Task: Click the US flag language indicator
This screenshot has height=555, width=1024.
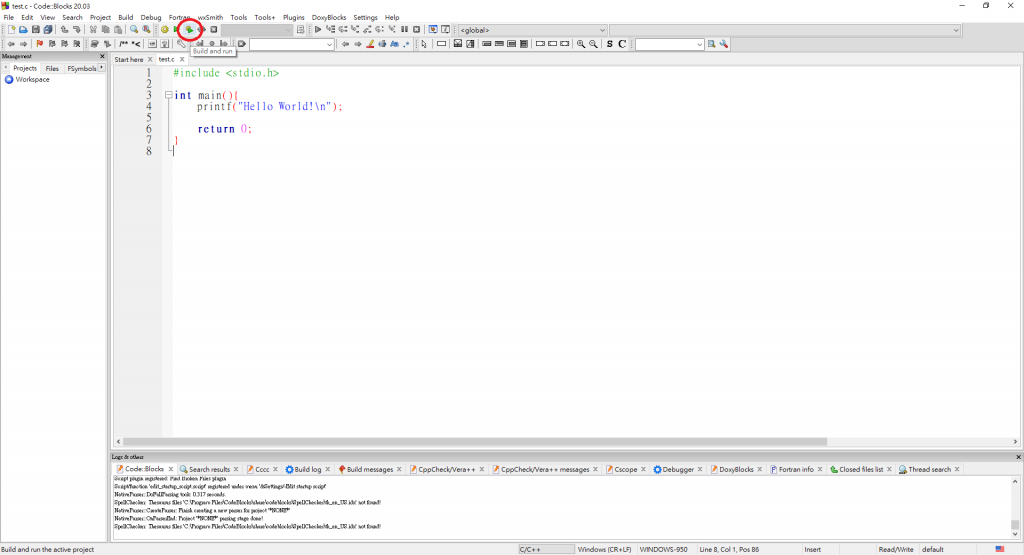Action: (x=1000, y=549)
